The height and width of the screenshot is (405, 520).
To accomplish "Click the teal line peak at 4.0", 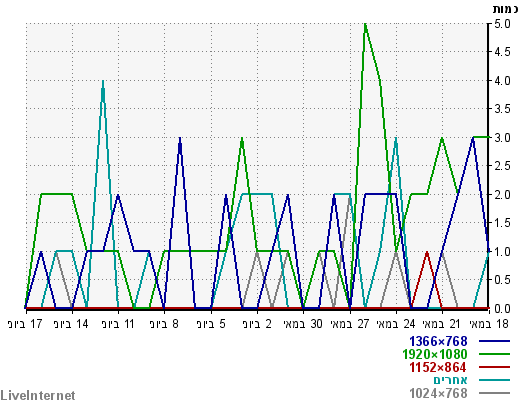I will click(103, 81).
